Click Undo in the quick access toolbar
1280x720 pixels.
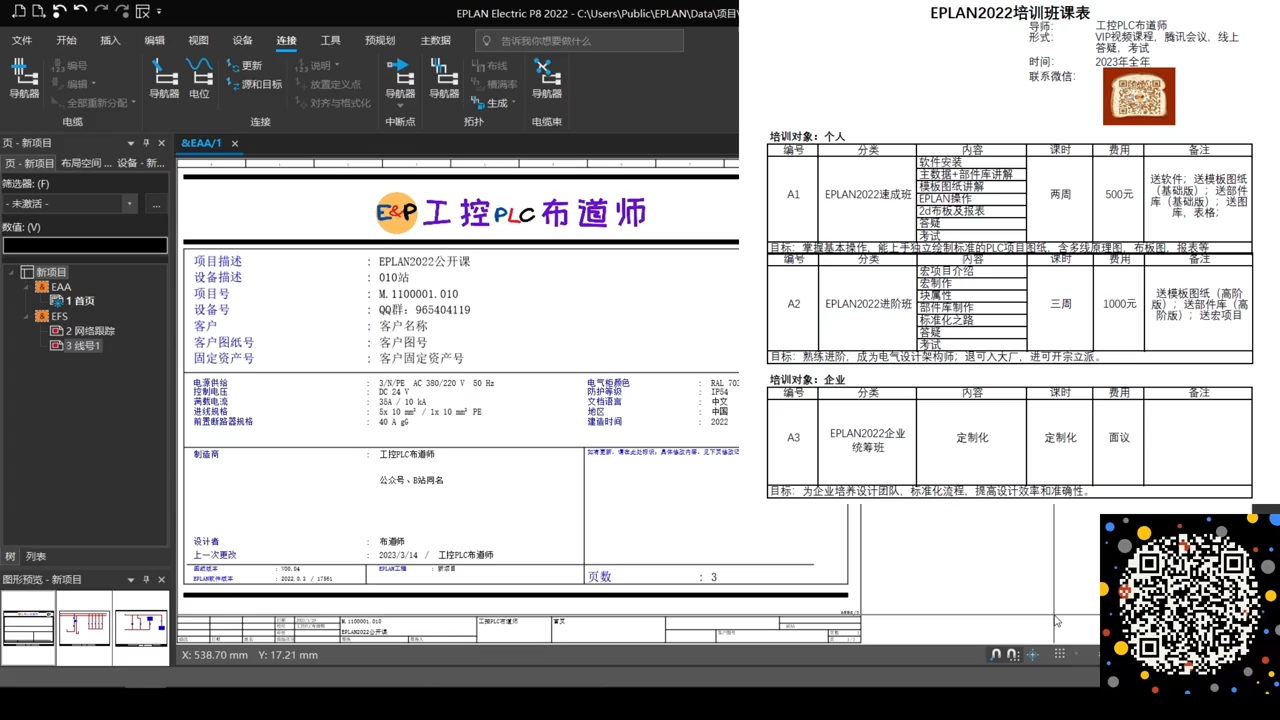(80, 12)
